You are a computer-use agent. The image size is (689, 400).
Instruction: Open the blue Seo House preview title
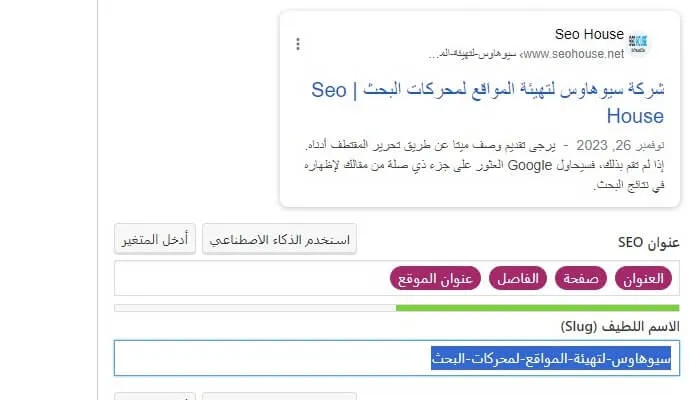pos(487,103)
